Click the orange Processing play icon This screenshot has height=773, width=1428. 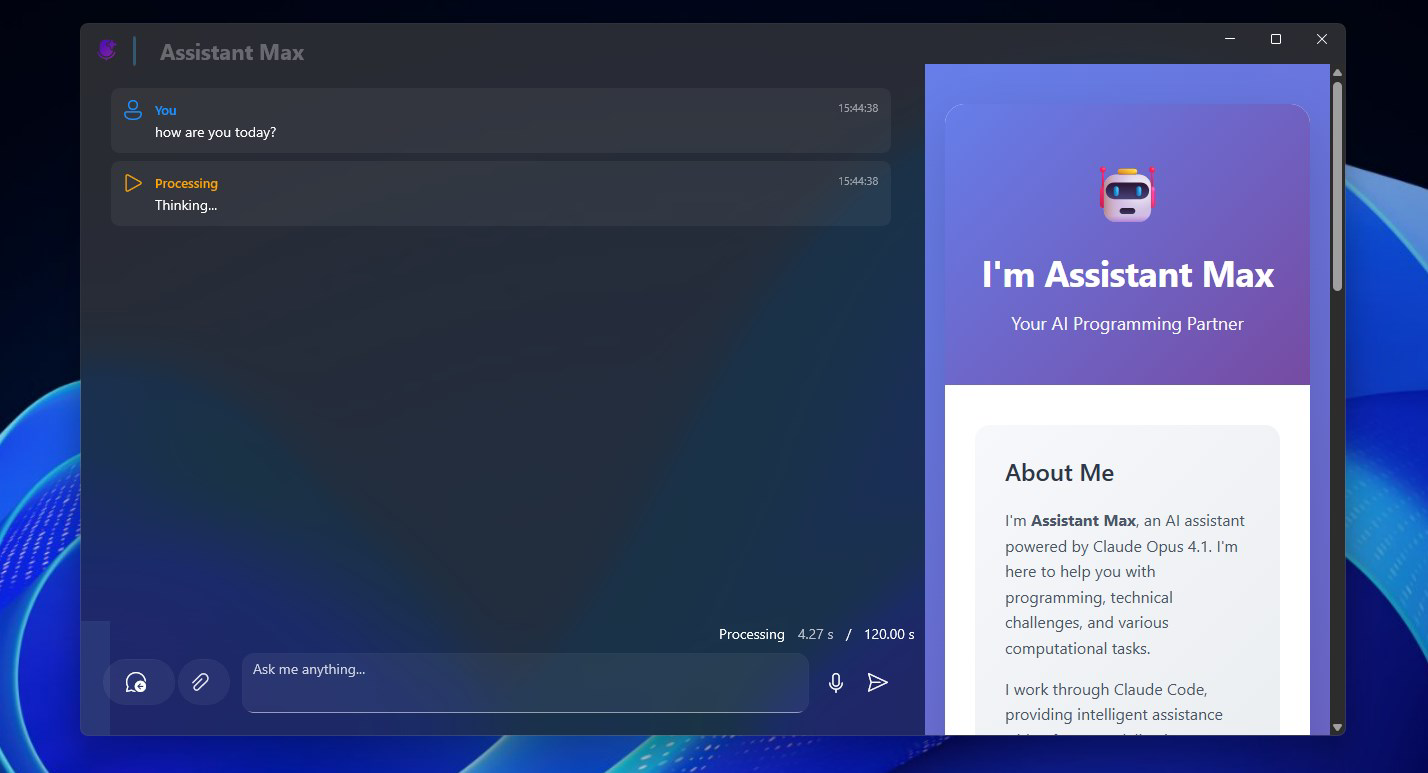point(133,183)
